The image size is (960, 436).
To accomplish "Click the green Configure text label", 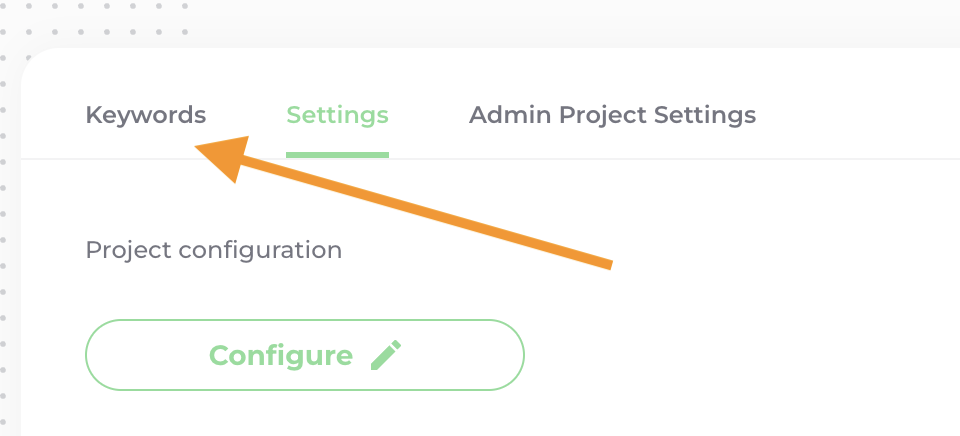I will [281, 355].
